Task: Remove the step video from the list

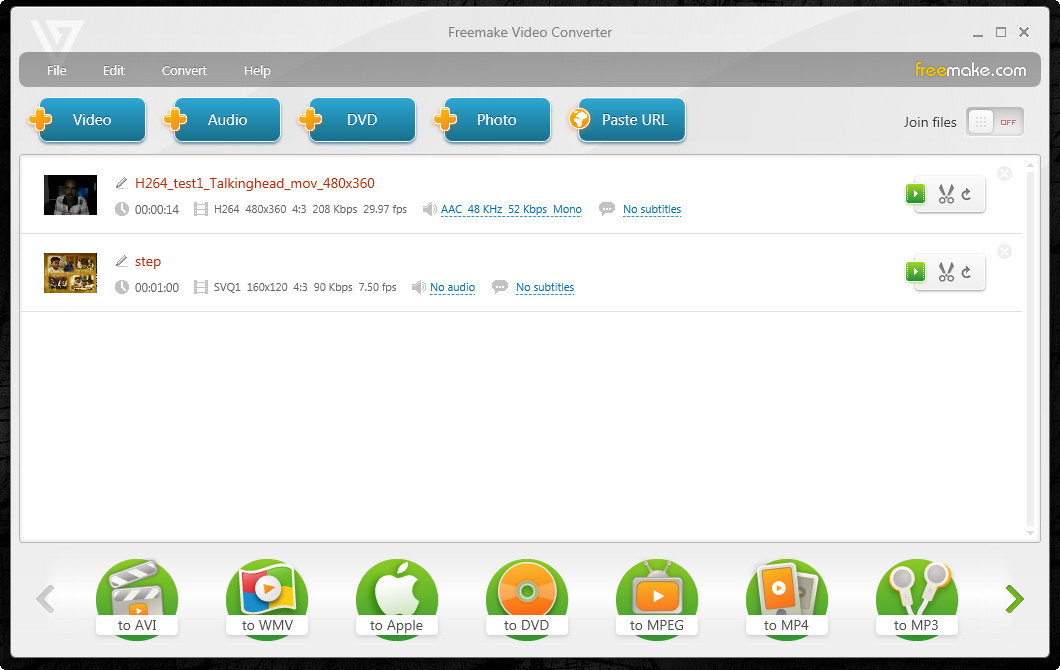Action: coord(1004,251)
